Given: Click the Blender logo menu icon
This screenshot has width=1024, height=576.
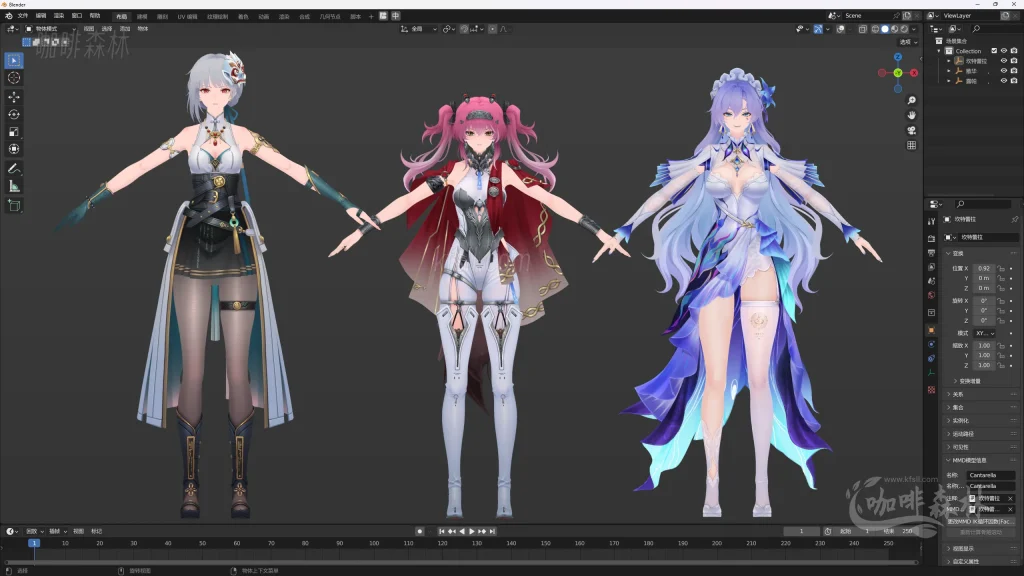Looking at the screenshot, I should [x=8, y=16].
